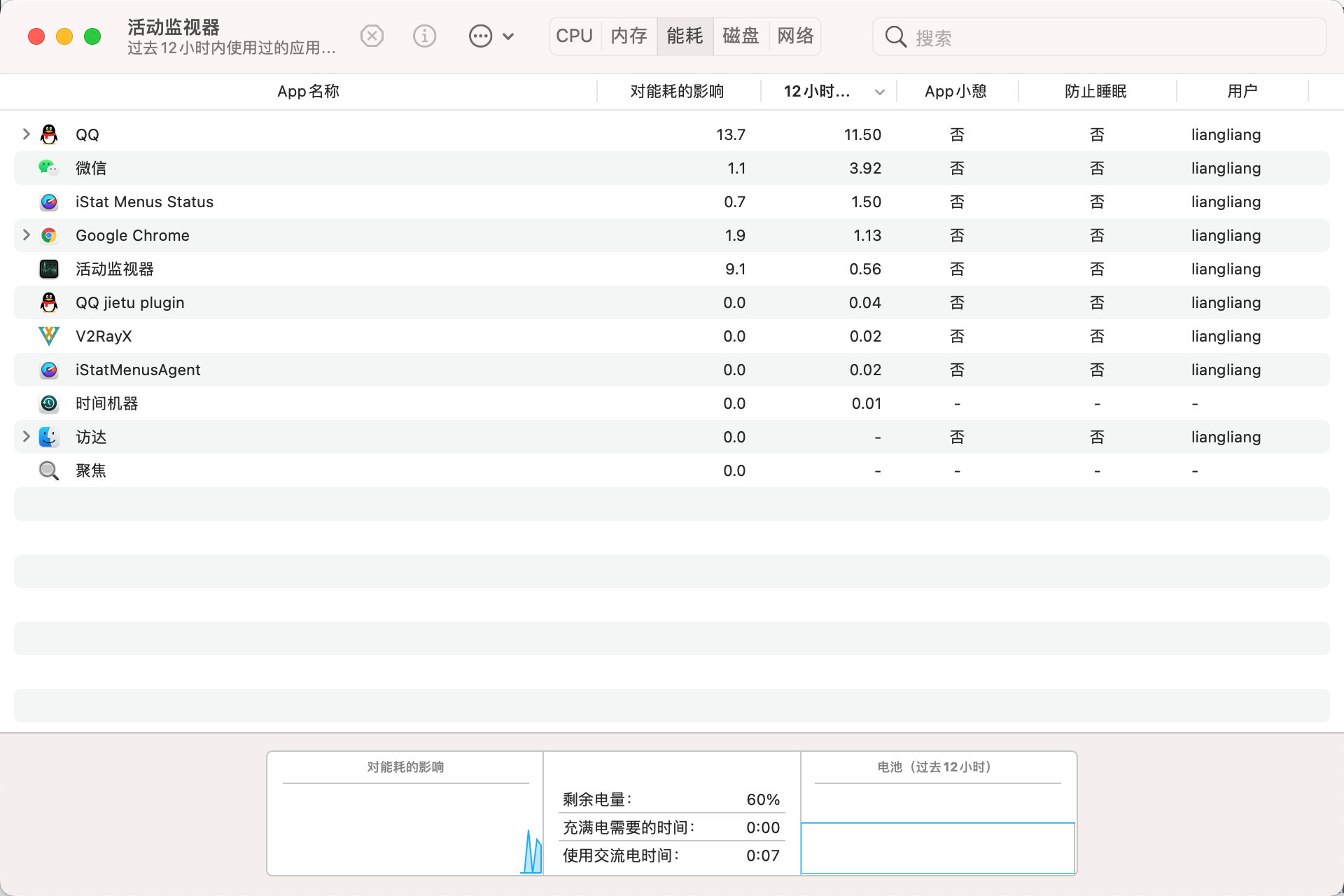1344x896 pixels.
Task: Expand the 访达 (Finder) row
Action: pos(26,437)
